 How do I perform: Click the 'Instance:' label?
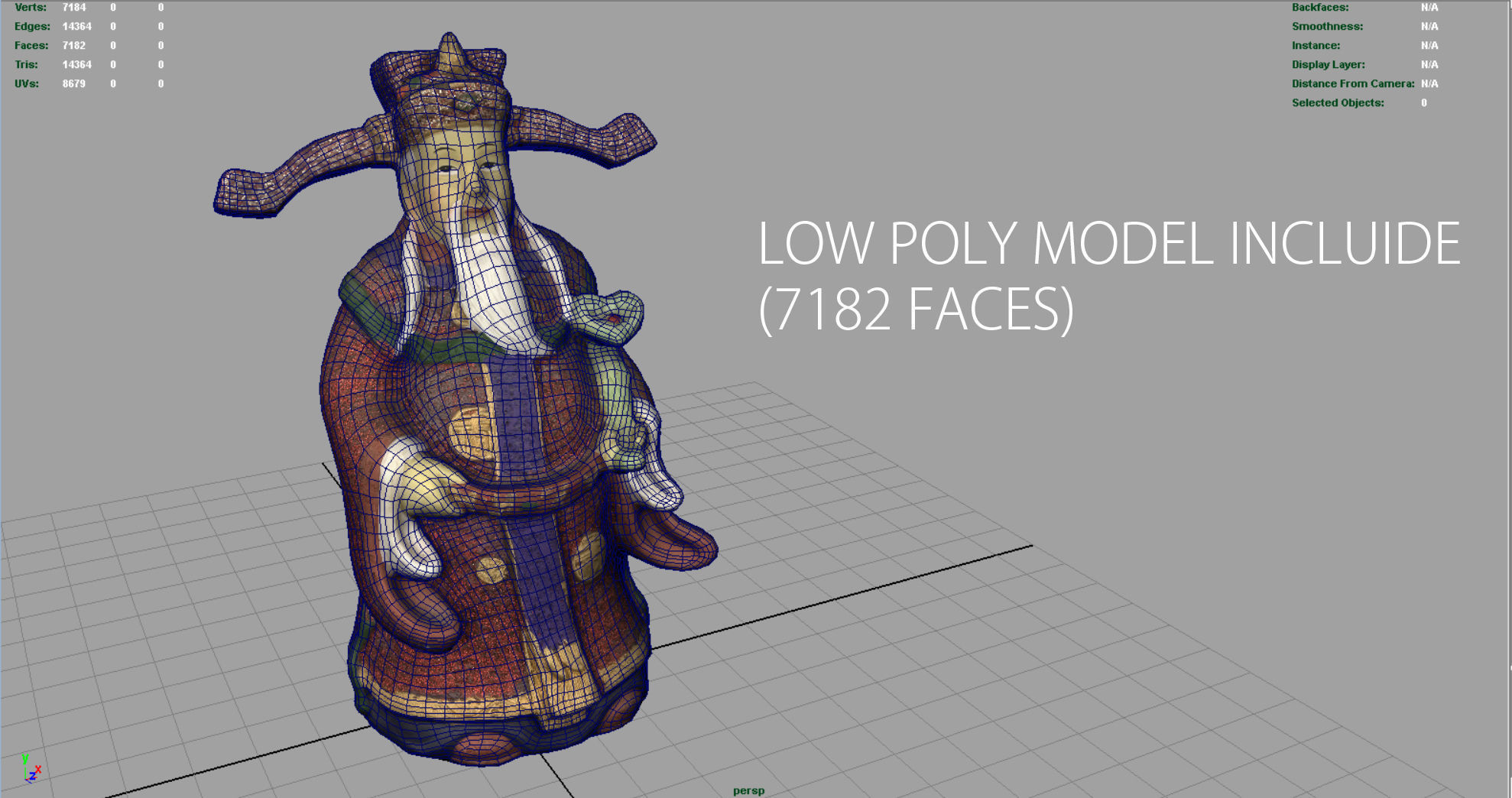point(1316,45)
